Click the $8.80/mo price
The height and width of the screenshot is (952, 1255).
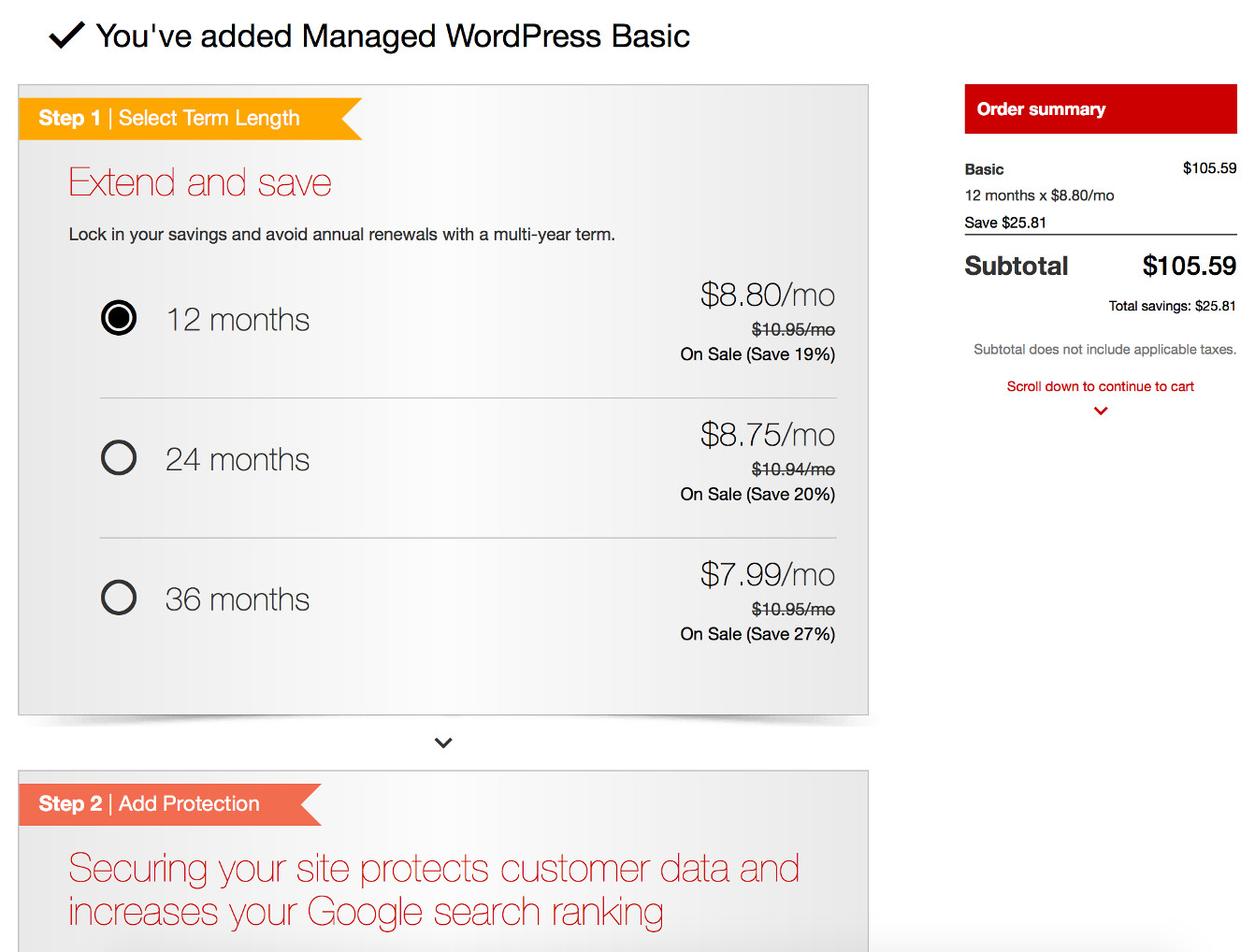(x=768, y=296)
